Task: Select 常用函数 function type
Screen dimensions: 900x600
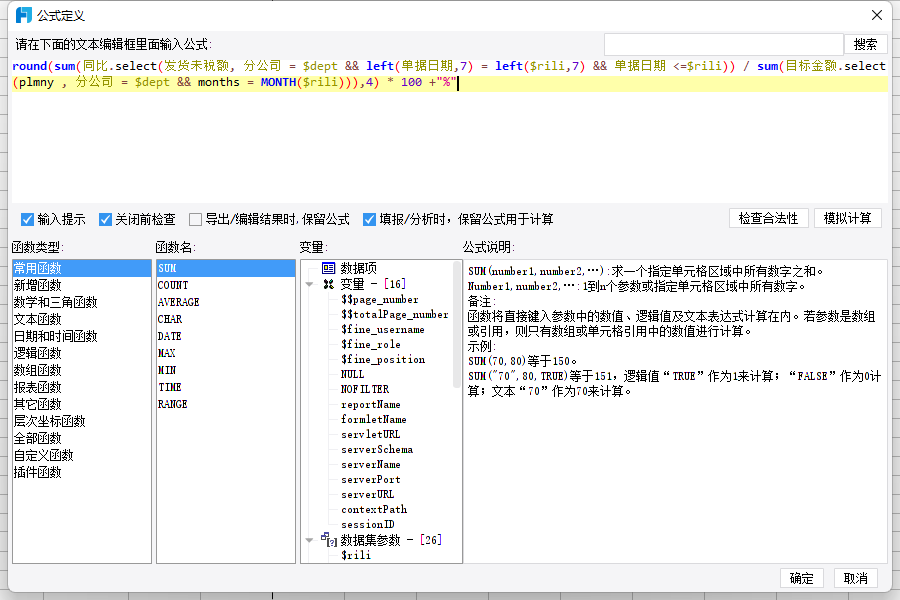Action: [82, 268]
